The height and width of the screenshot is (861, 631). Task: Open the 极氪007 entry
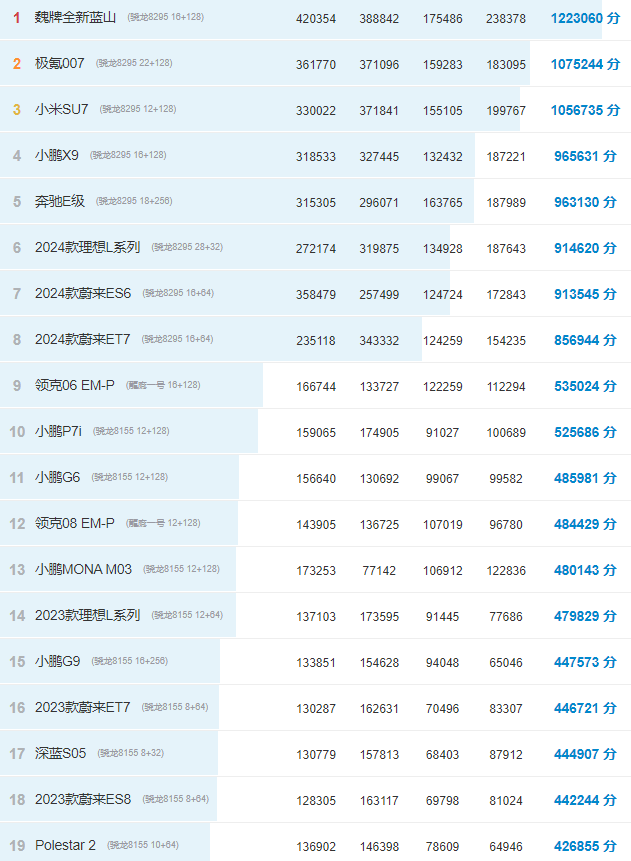coord(59,64)
